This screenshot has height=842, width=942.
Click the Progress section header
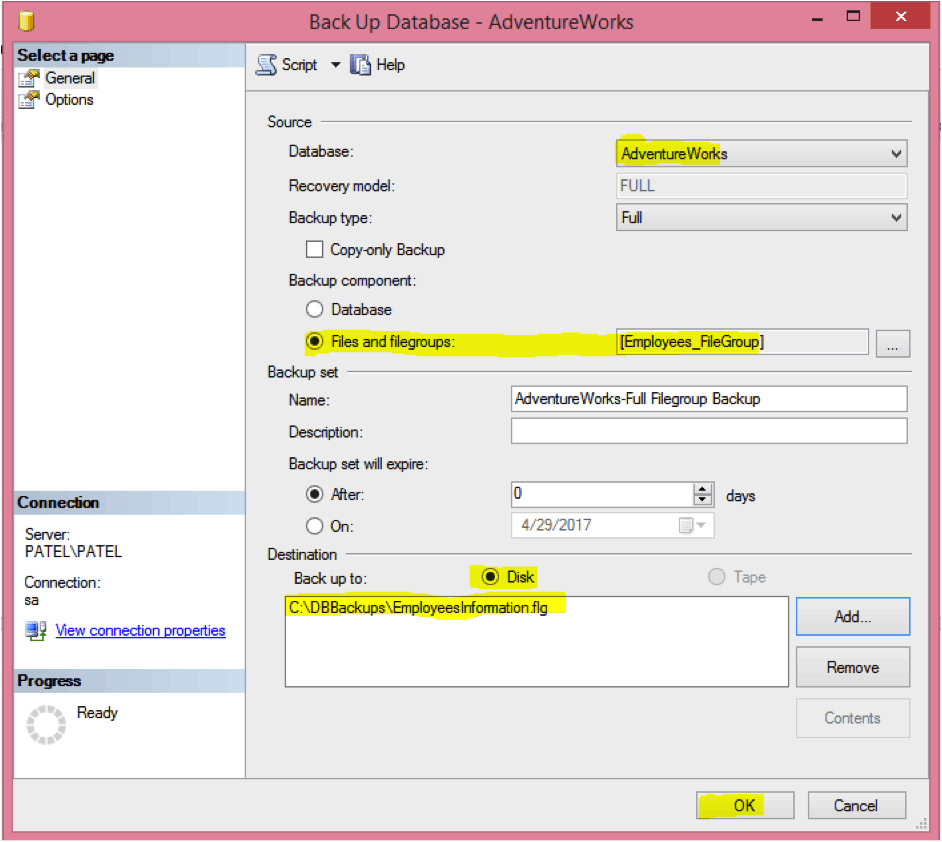(129, 680)
